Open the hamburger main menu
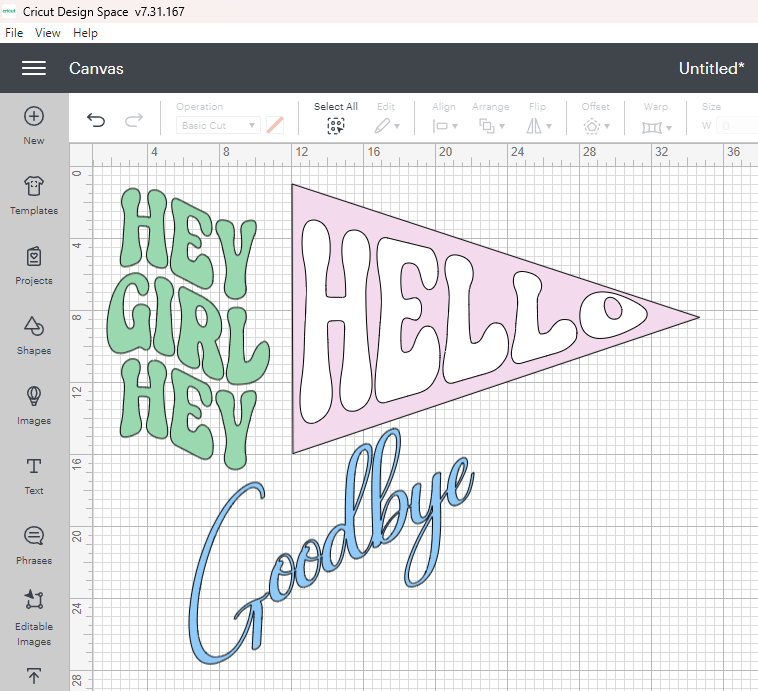This screenshot has height=691, width=758. click(x=34, y=68)
